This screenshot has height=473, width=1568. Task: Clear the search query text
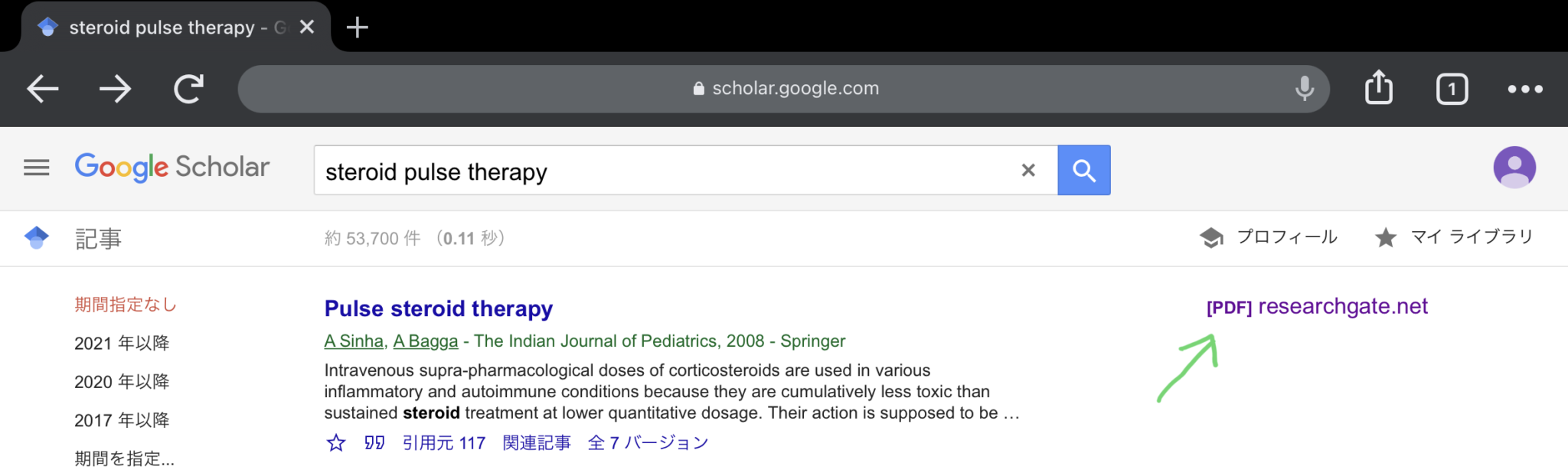1028,170
